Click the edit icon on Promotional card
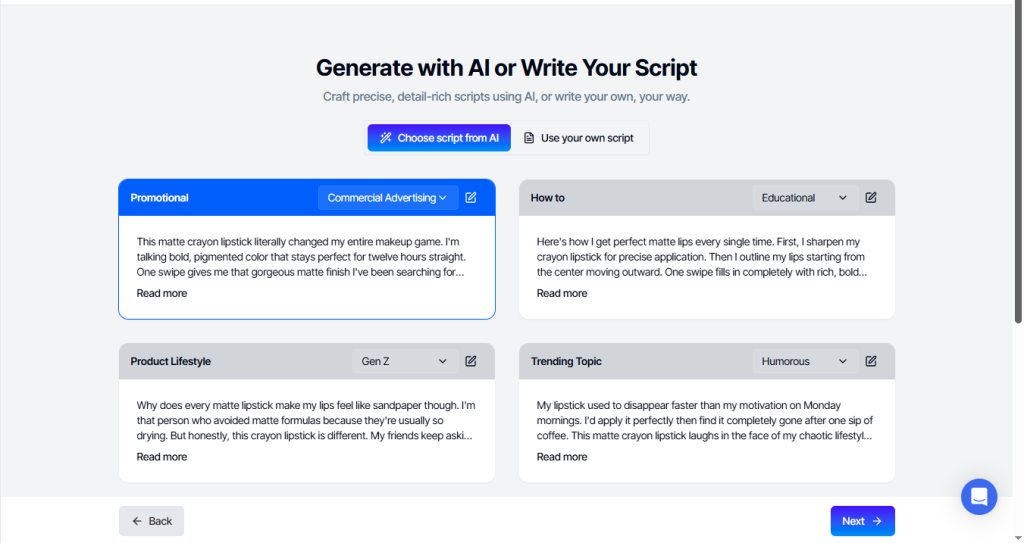Image resolution: width=1024 pixels, height=543 pixels. click(x=471, y=198)
